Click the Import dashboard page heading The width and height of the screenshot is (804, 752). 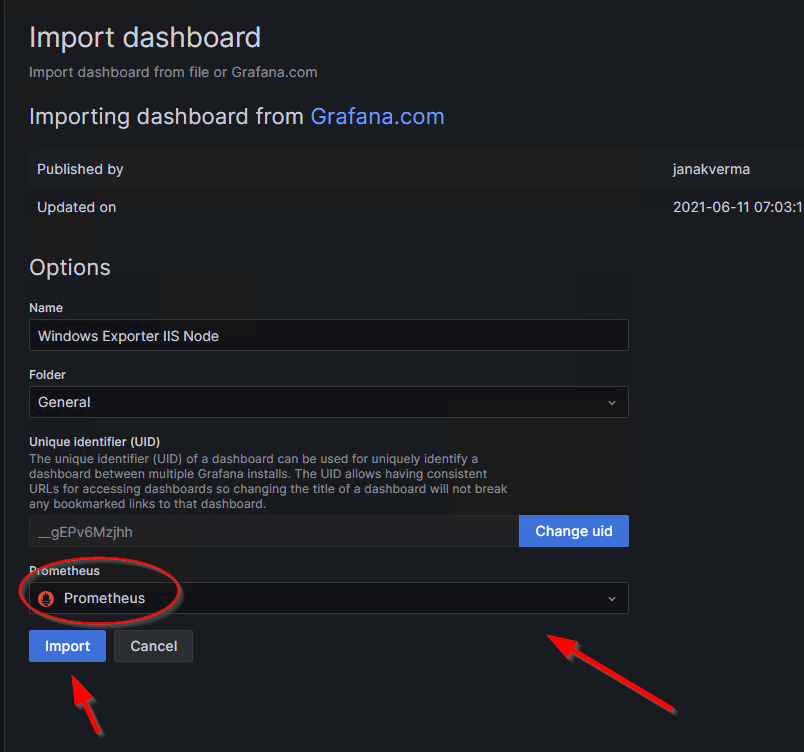[x=145, y=38]
